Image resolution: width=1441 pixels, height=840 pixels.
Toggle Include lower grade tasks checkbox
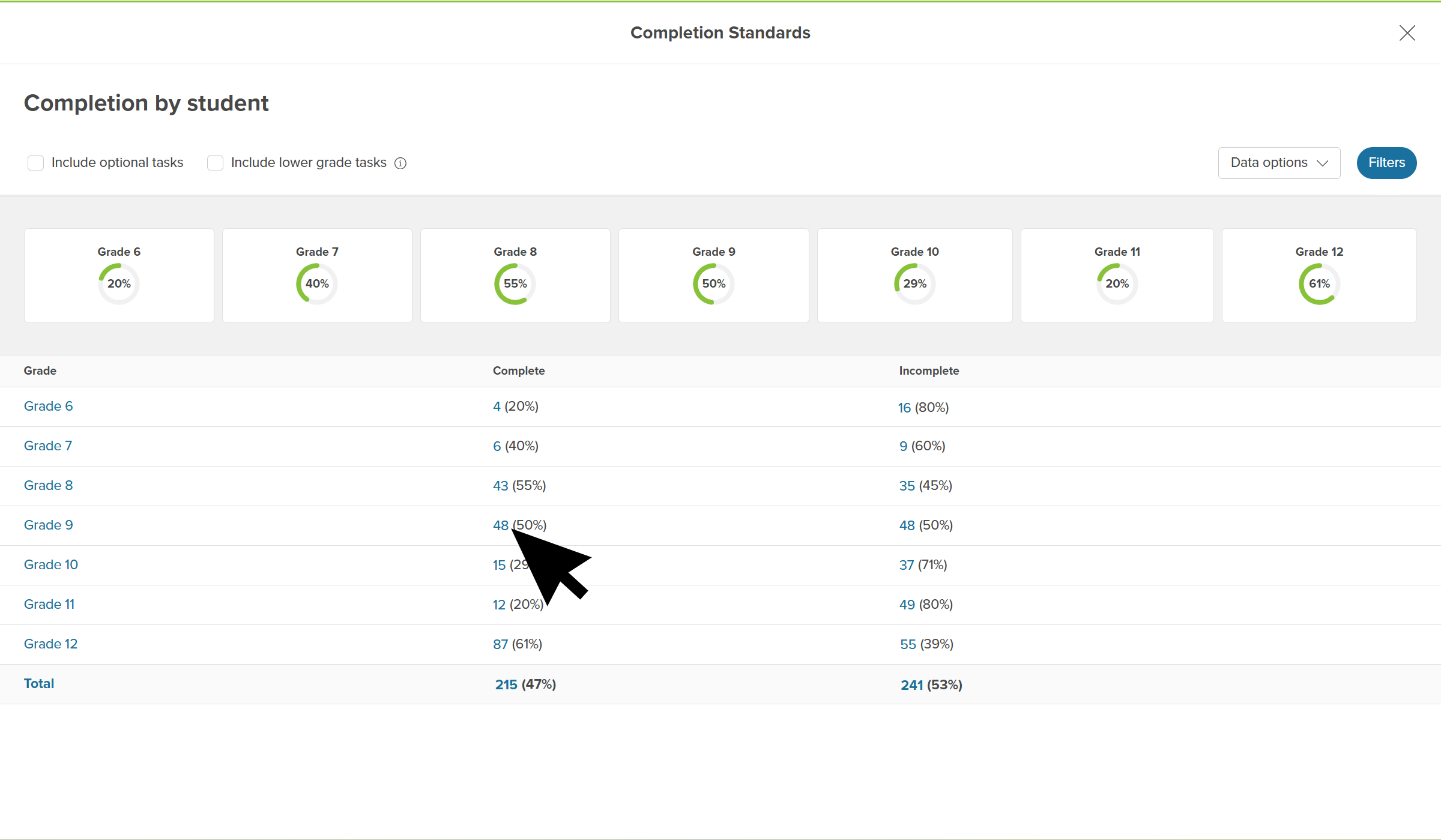(215, 163)
